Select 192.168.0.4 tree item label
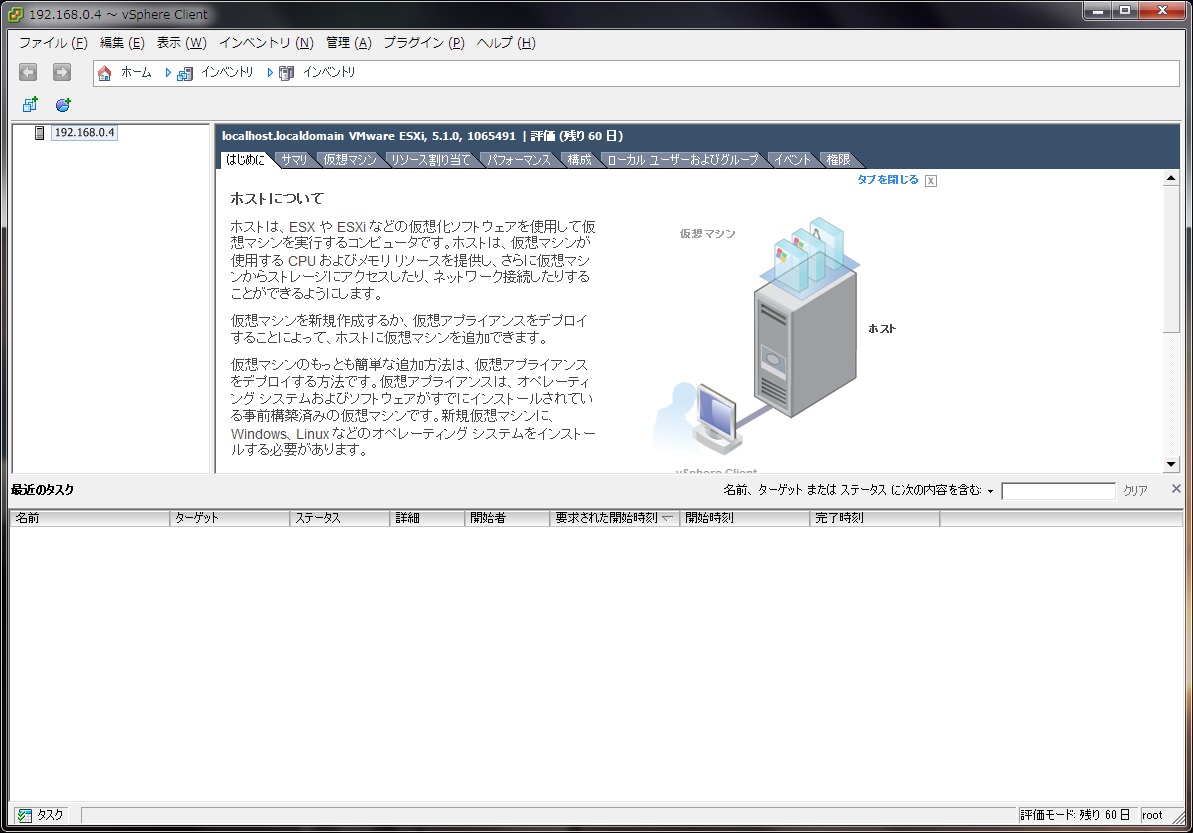This screenshot has width=1193, height=833. pyautogui.click(x=84, y=132)
